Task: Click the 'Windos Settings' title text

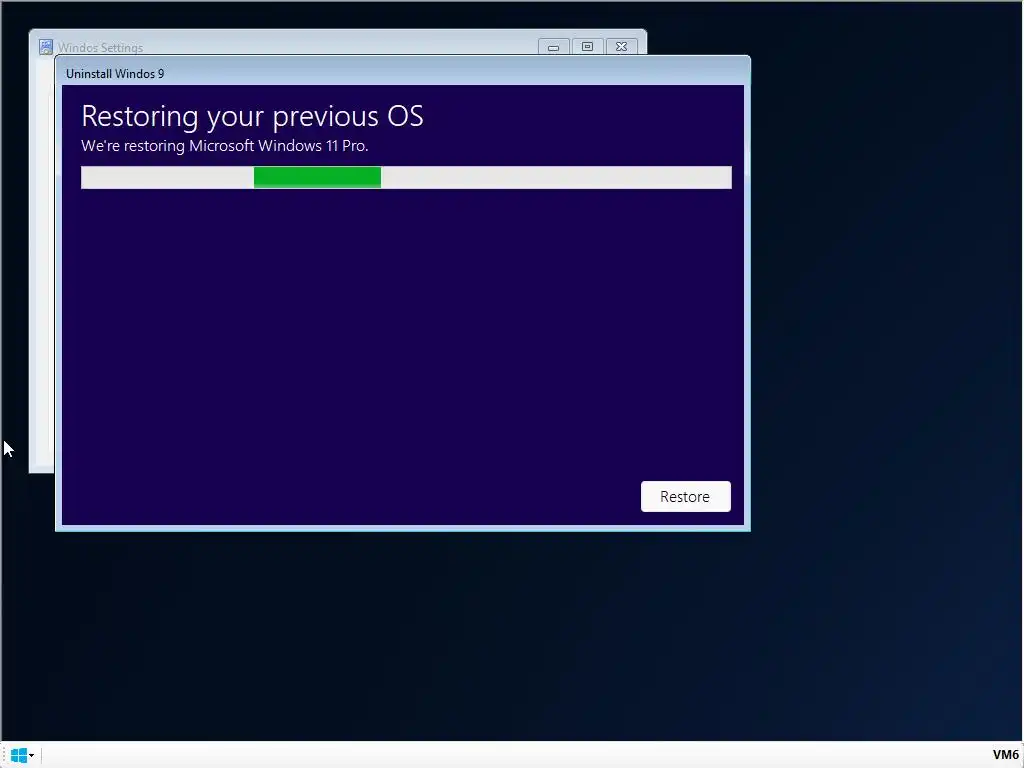Action: coord(101,48)
